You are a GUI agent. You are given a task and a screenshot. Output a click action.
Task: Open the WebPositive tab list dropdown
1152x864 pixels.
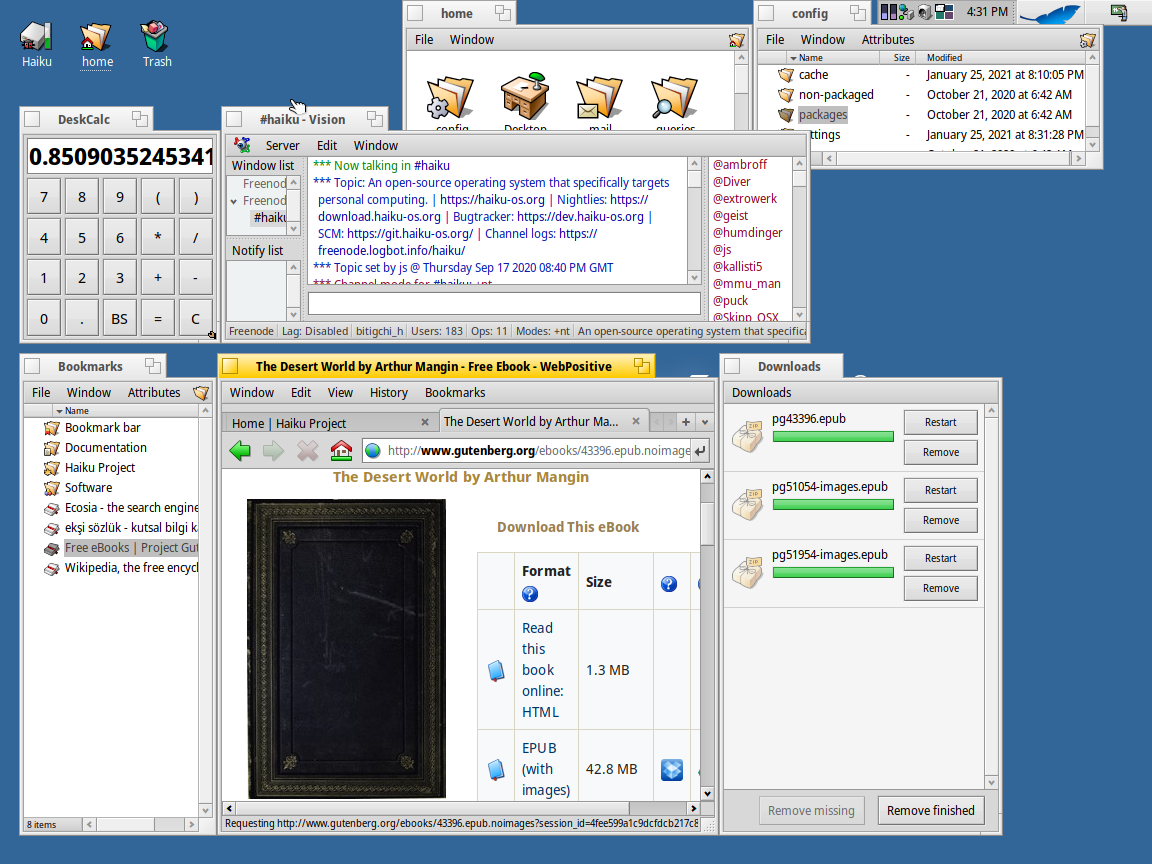pos(705,422)
